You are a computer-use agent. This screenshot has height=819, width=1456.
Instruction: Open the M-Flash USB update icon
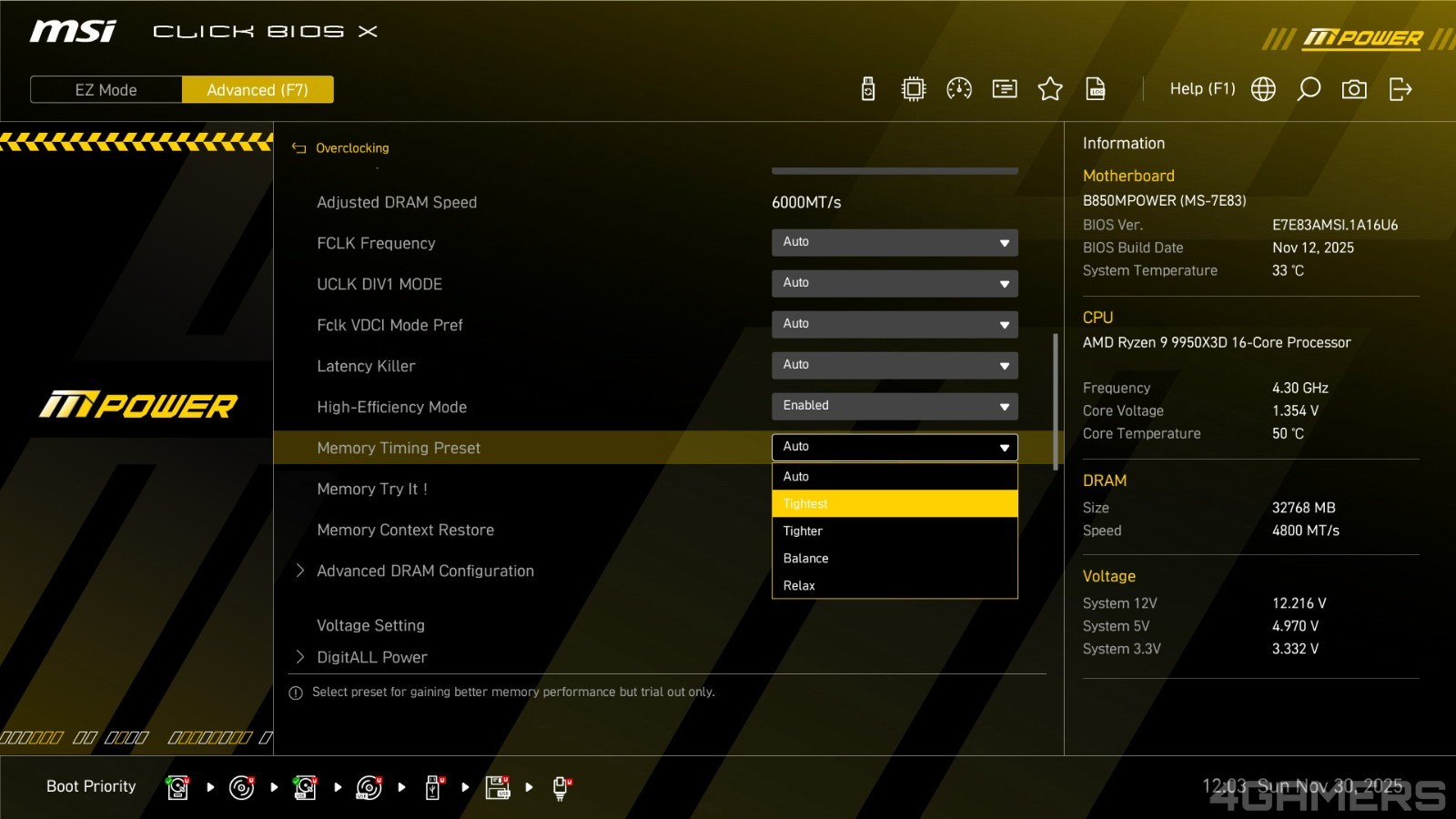pos(868,89)
